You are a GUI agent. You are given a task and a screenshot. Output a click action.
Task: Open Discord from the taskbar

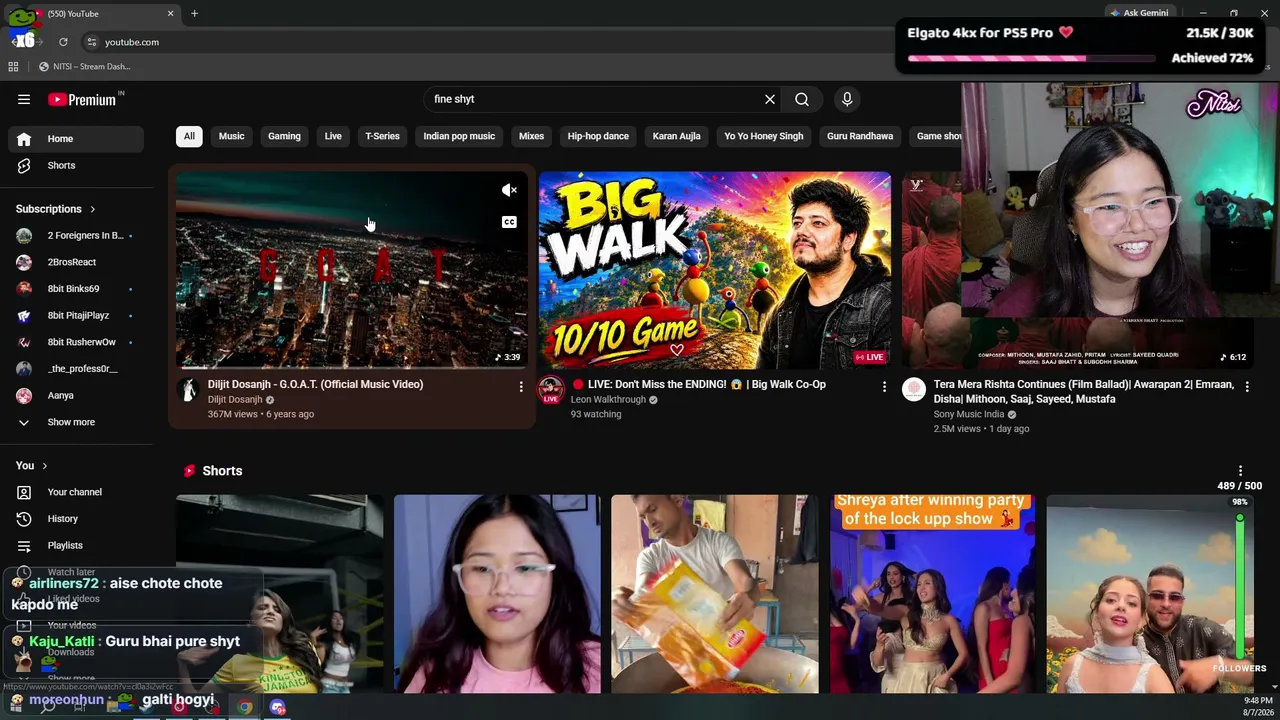click(x=278, y=707)
